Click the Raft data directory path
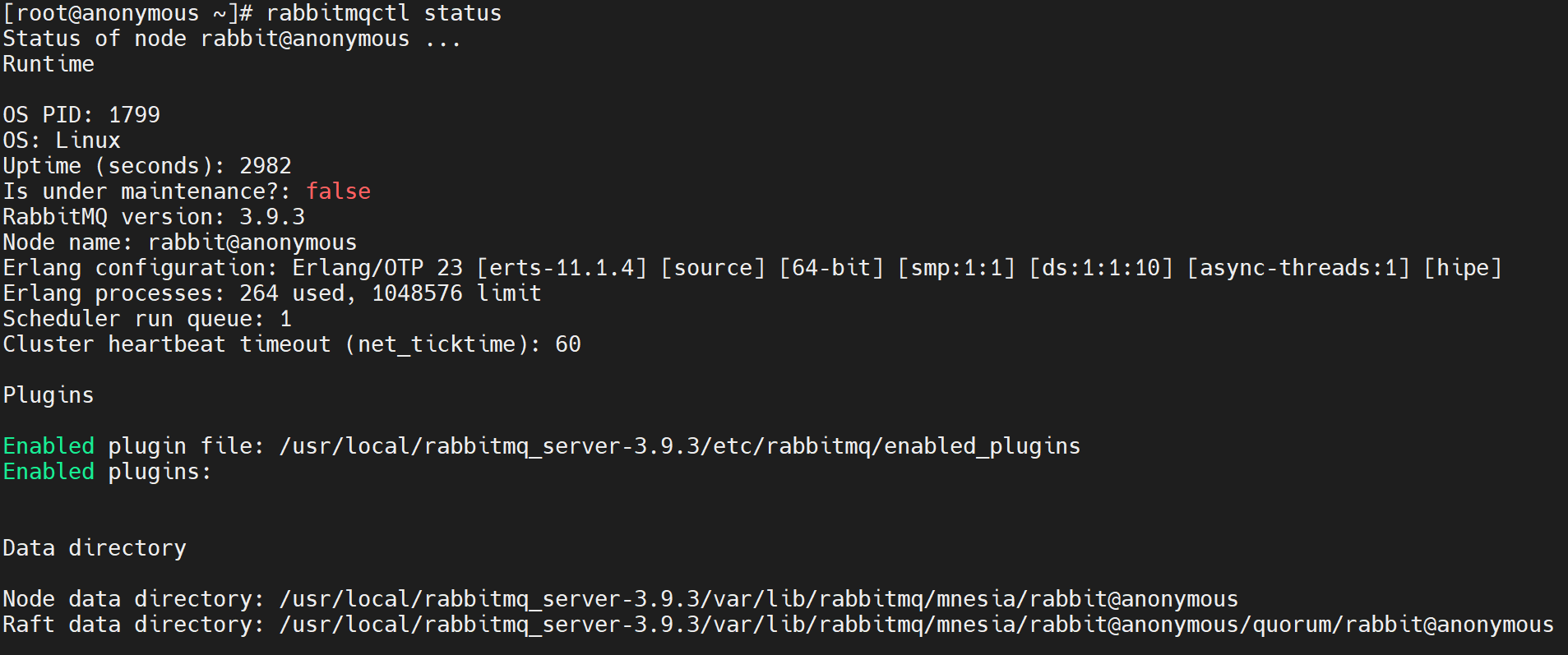 click(x=916, y=625)
